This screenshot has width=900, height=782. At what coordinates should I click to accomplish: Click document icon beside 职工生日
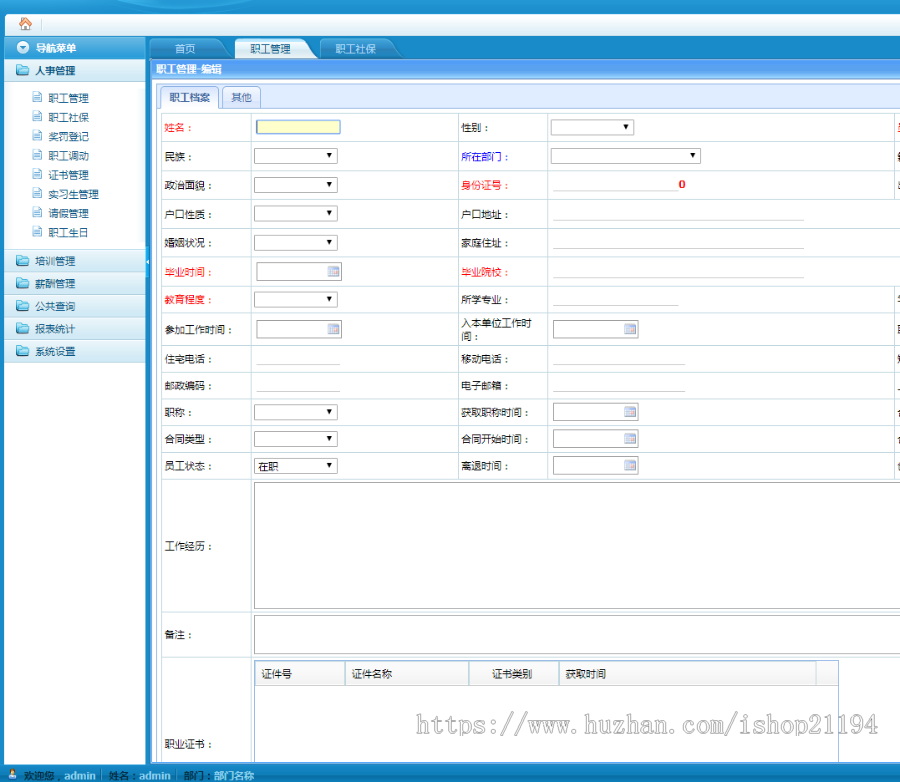tap(37, 231)
